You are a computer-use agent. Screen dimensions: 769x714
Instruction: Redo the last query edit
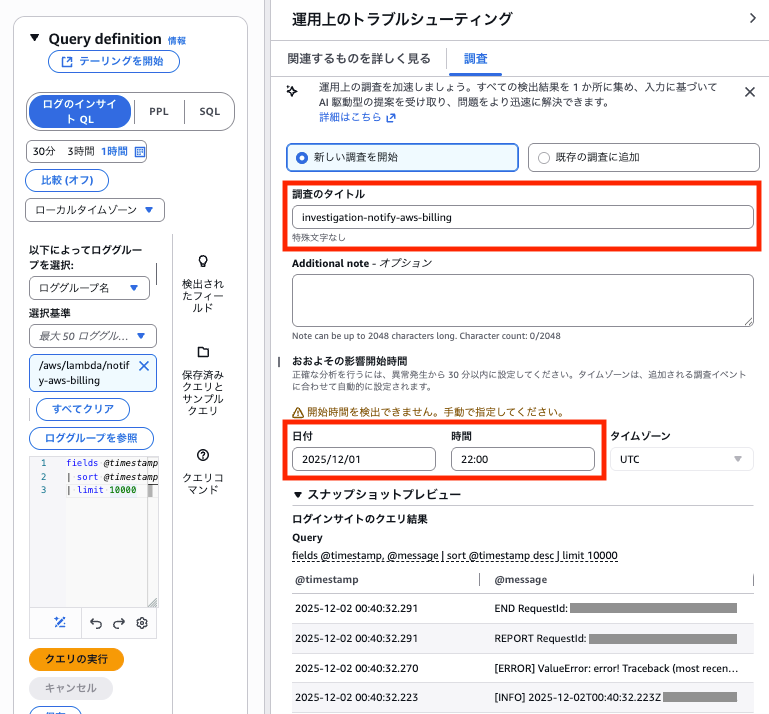coord(119,623)
